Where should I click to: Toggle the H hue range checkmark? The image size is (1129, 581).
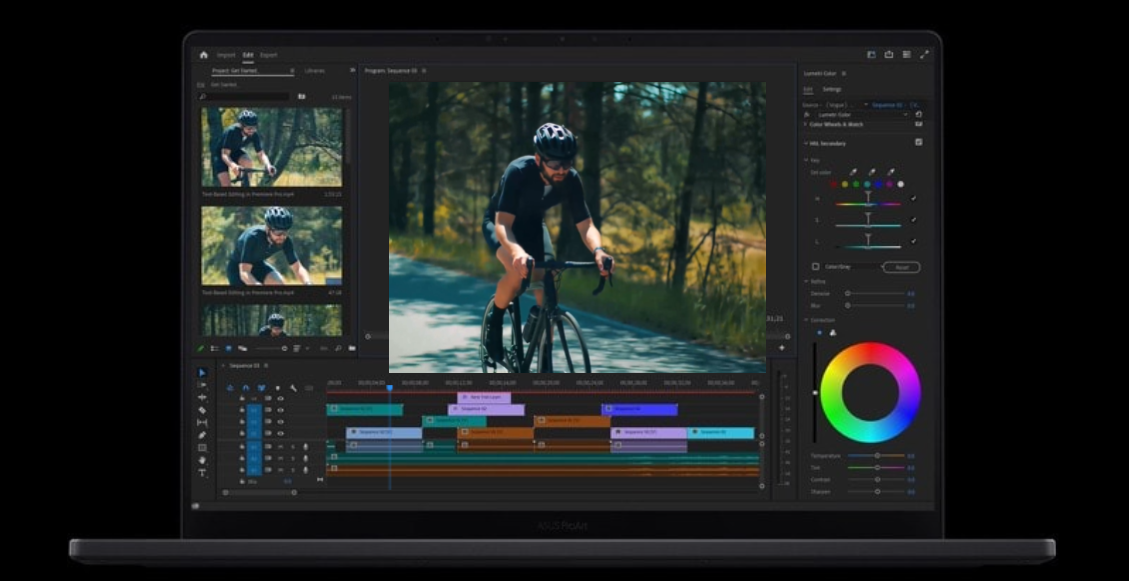coord(913,199)
